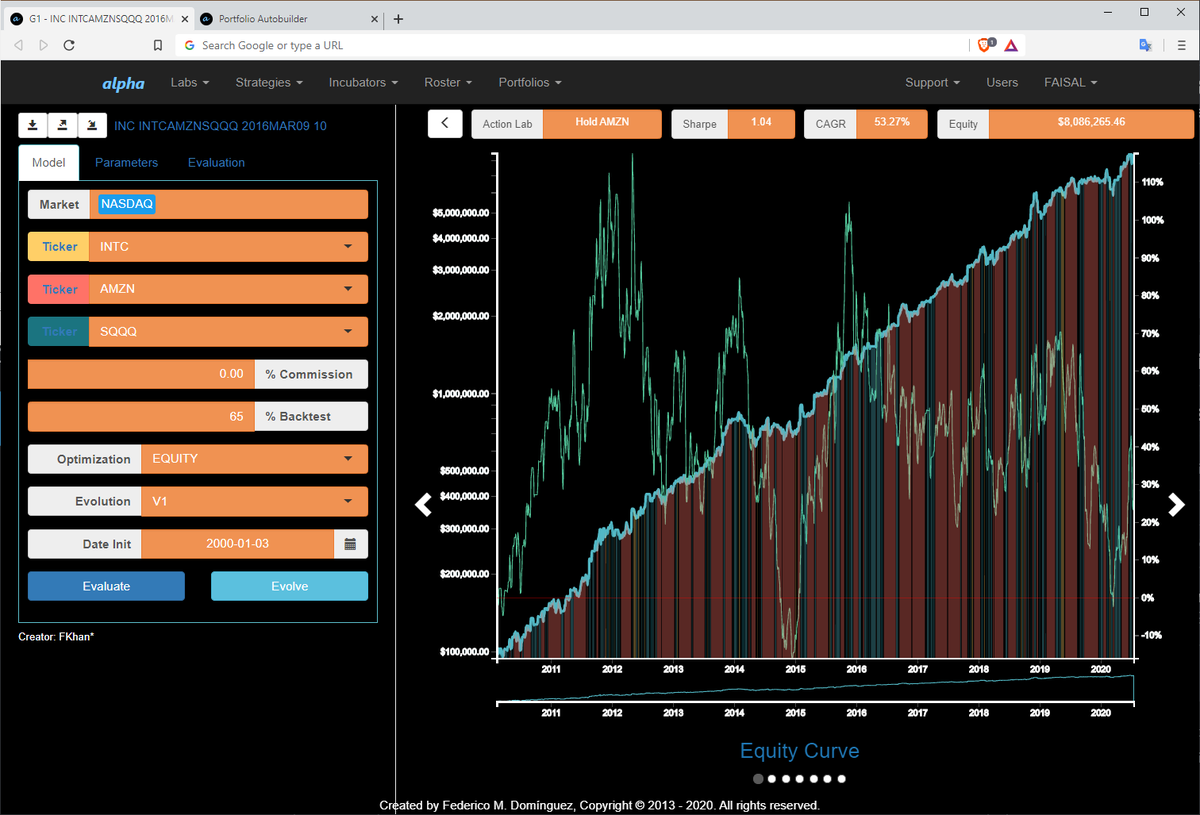The height and width of the screenshot is (815, 1200).
Task: Switch to the Evaluation tab
Action: pyautogui.click(x=216, y=162)
